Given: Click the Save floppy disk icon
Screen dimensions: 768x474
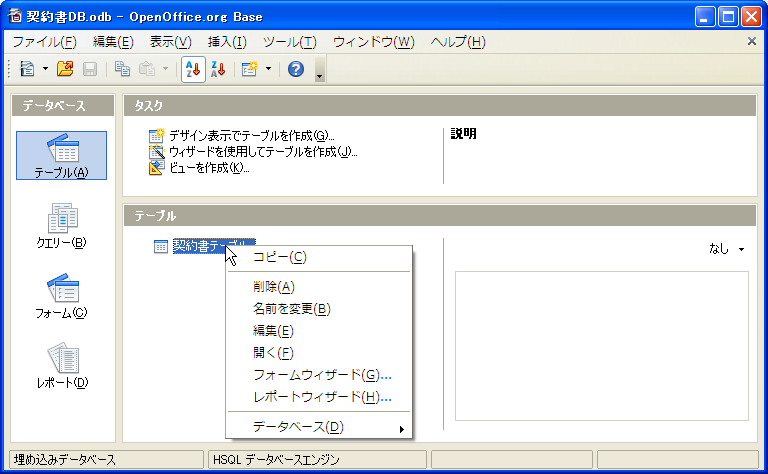Looking at the screenshot, I should coord(90,69).
